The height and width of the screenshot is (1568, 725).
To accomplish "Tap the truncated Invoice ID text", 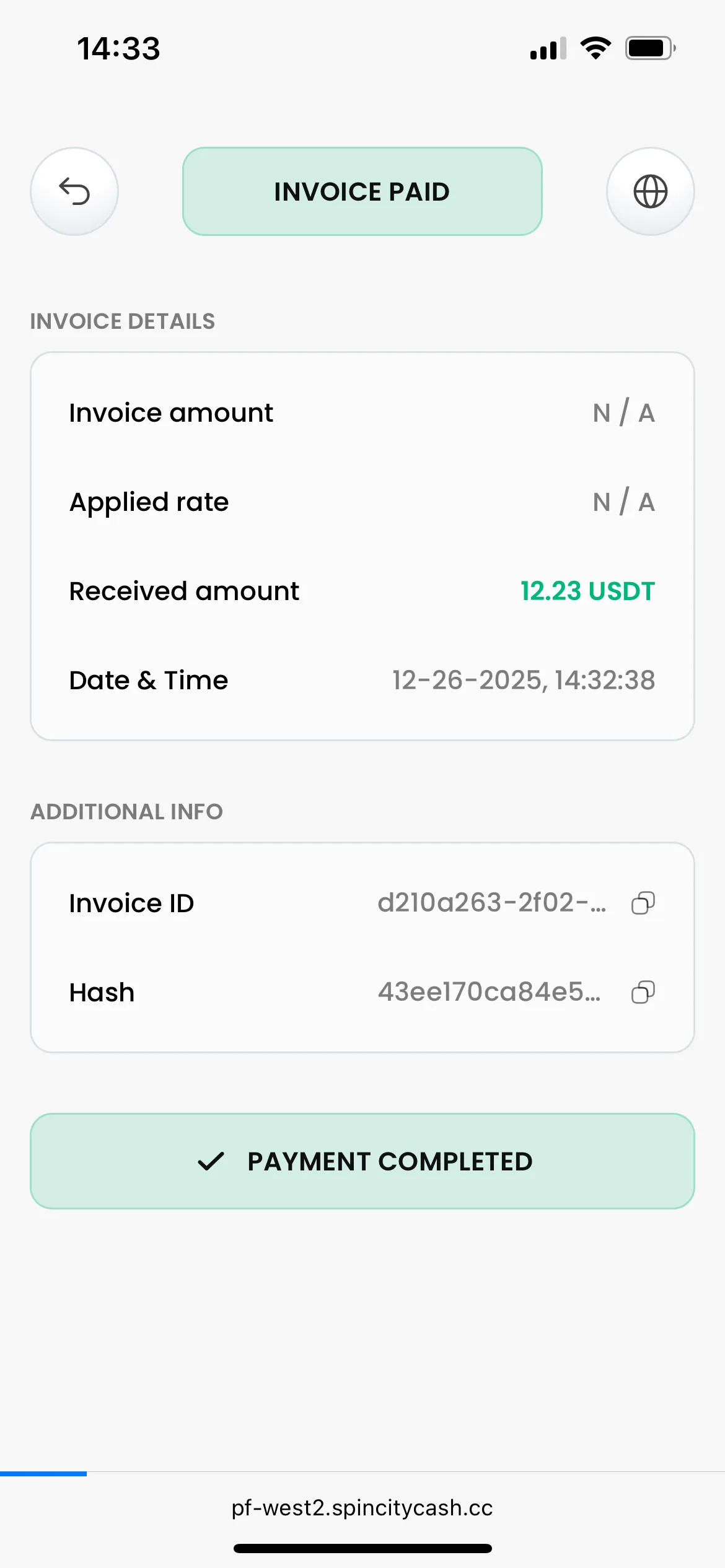I will tap(491, 903).
